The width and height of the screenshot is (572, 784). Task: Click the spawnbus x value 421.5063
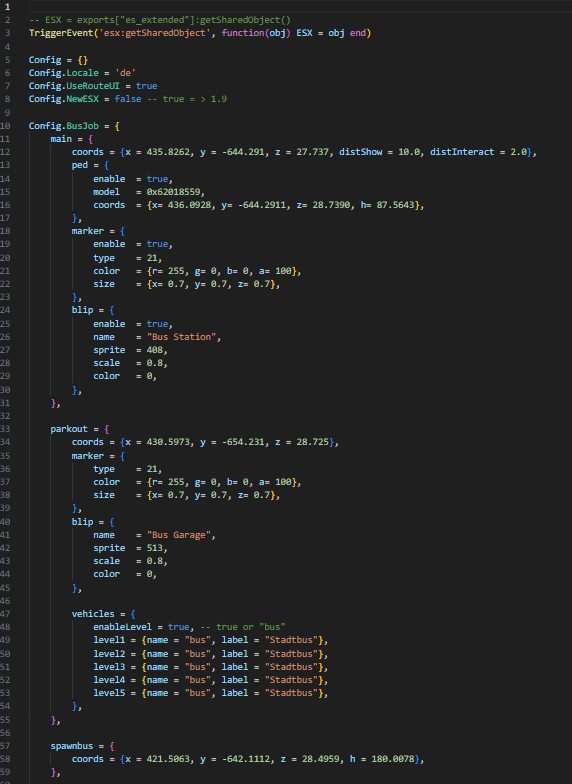168,759
